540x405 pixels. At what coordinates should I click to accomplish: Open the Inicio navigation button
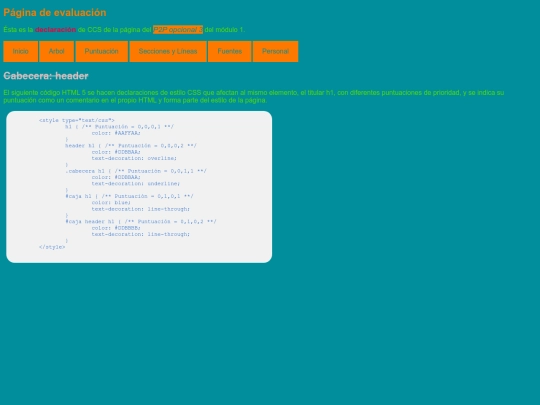[21, 51]
